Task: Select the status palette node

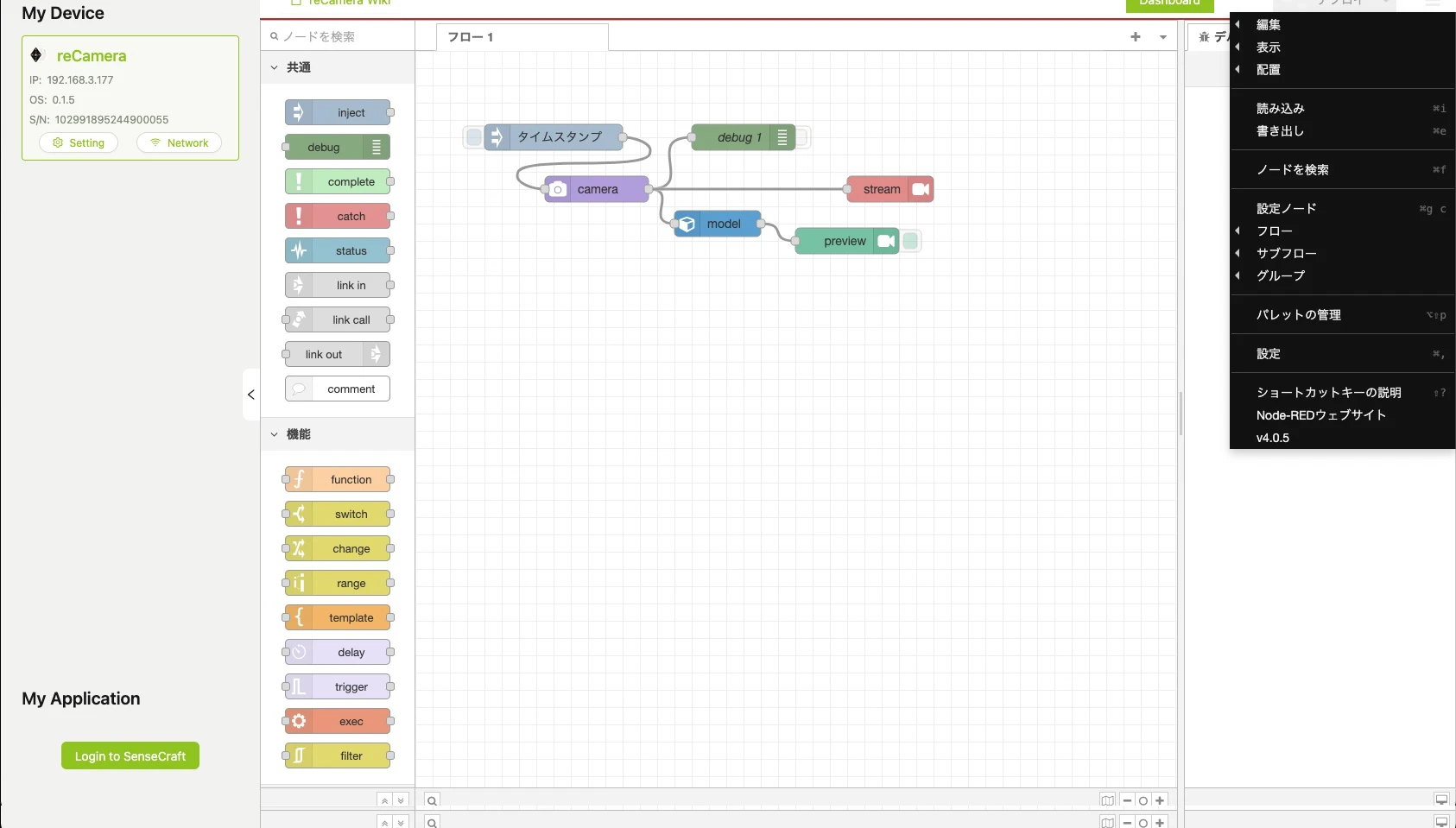Action: pos(338,250)
